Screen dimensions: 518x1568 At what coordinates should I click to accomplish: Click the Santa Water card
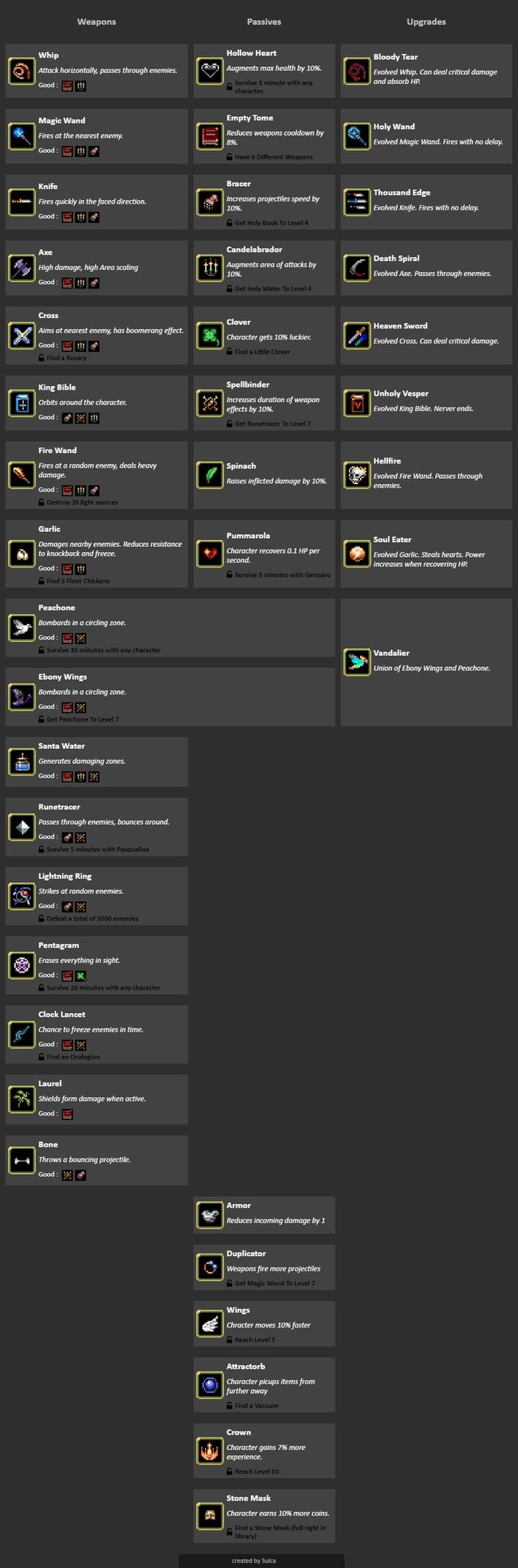[x=97, y=761]
